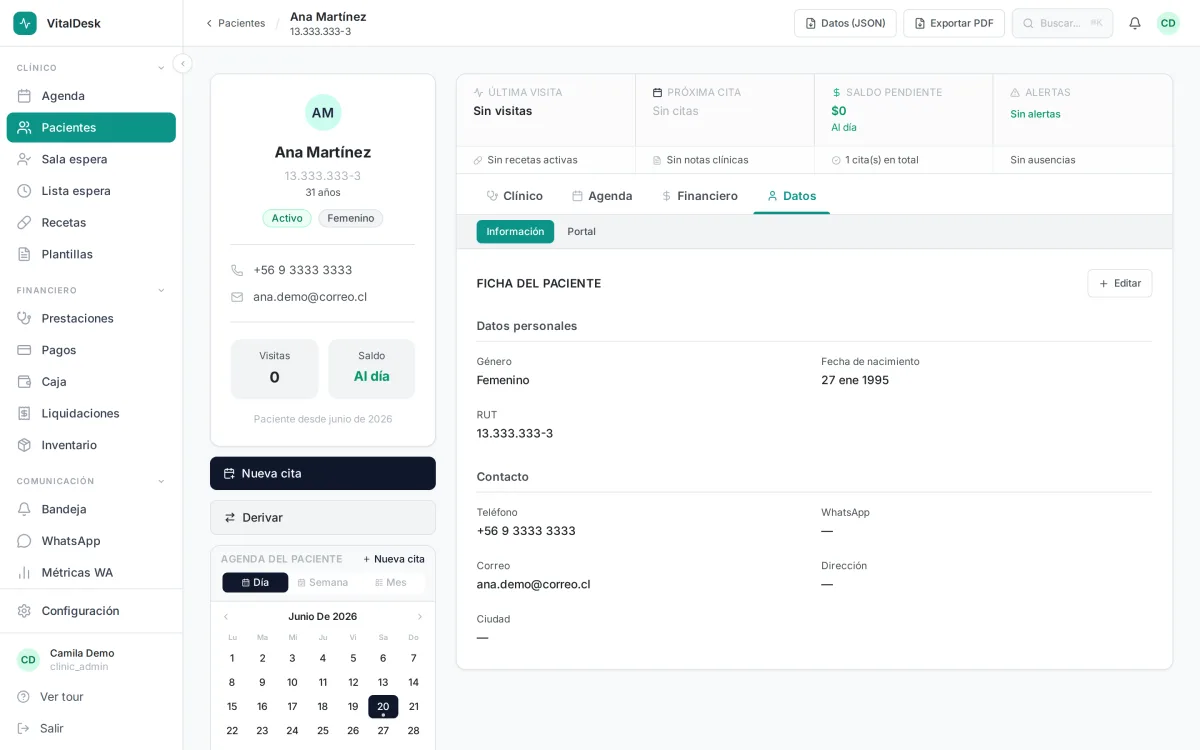Go back to Pacientes breadcrumb
Viewport: 1200px width, 750px height.
(x=236, y=23)
